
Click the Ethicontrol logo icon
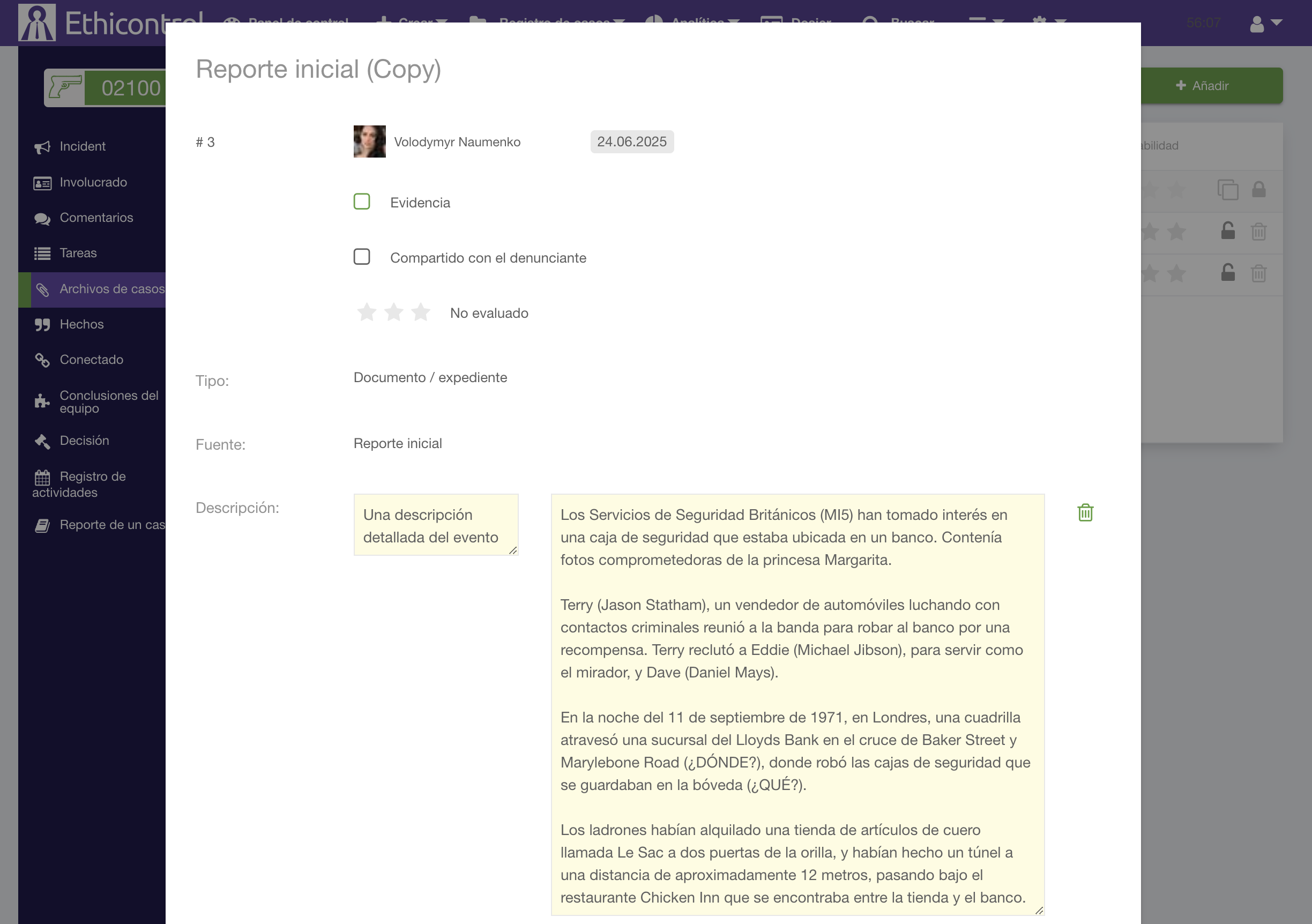coord(37,23)
